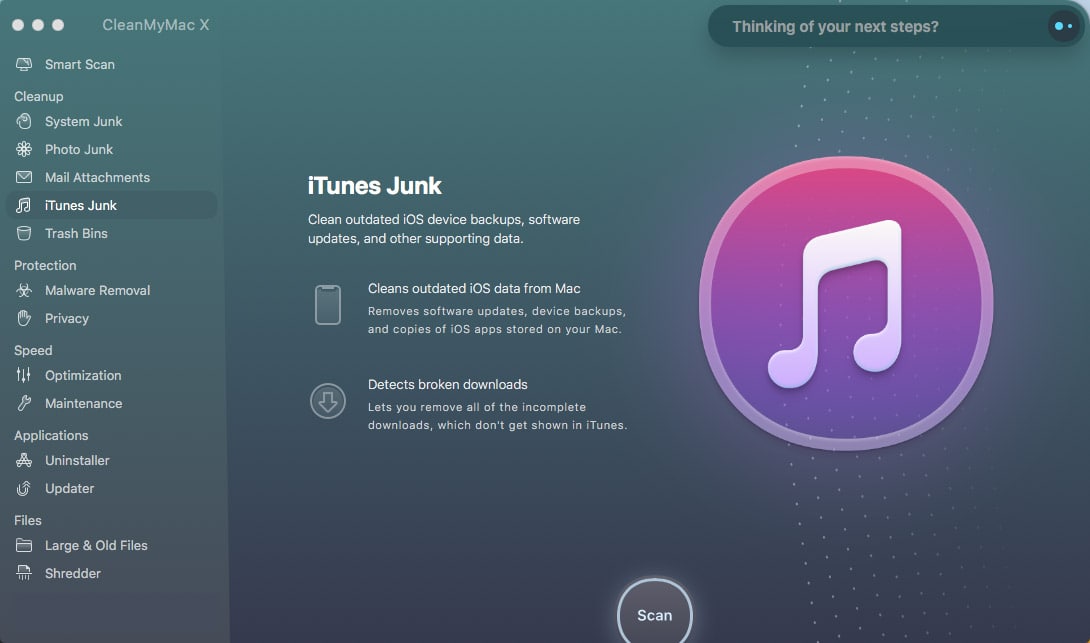The height and width of the screenshot is (643, 1090).
Task: Click the iTunes Junk music note sidebar icon
Action: [24, 205]
